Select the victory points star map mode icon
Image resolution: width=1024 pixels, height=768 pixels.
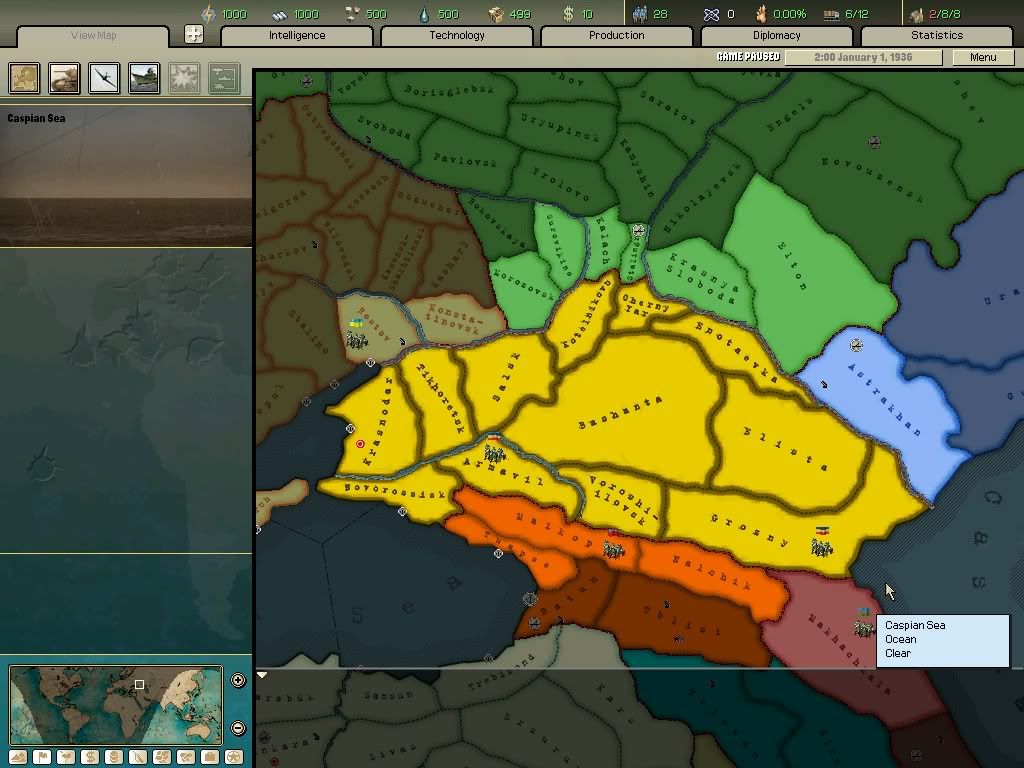[233, 757]
